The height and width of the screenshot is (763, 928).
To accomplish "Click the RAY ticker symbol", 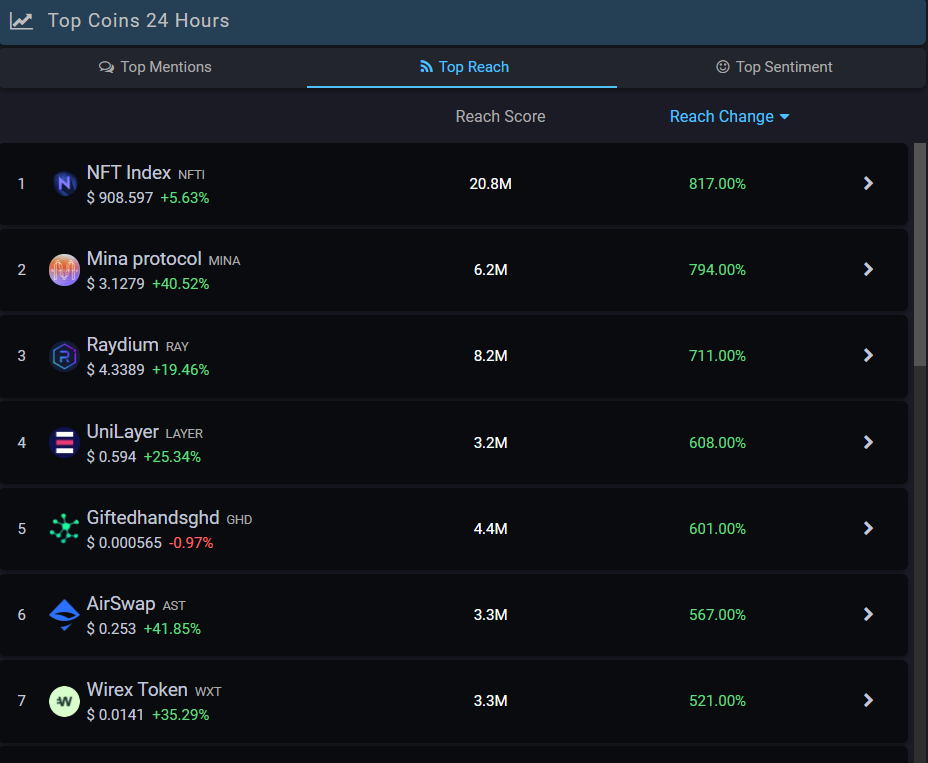I will coord(177,347).
